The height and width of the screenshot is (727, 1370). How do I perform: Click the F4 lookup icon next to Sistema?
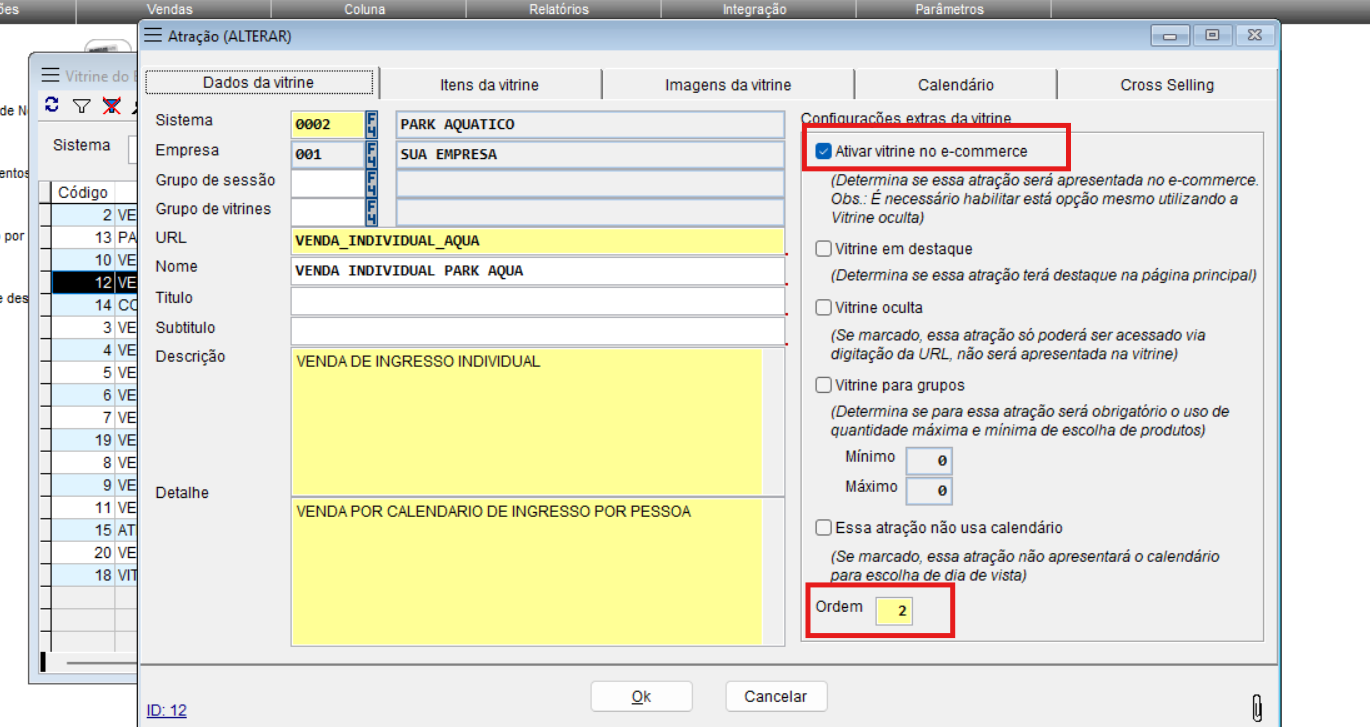(x=372, y=124)
